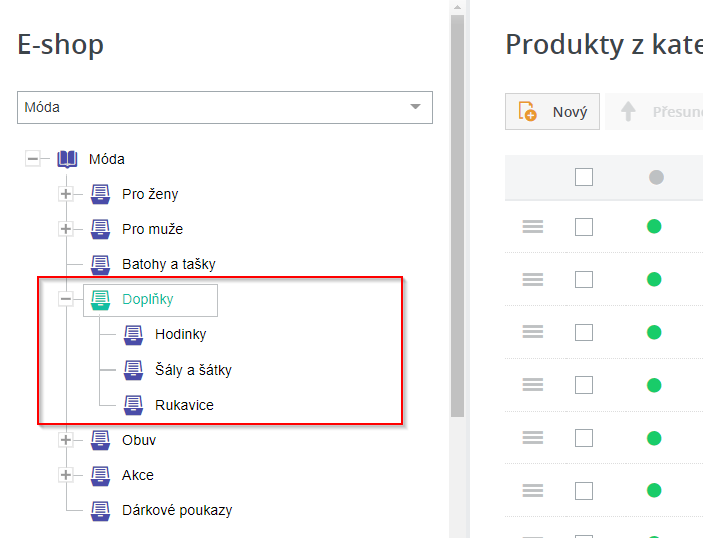Collapse the Doplňky category
This screenshot has height=538, width=703.
[x=66, y=300]
